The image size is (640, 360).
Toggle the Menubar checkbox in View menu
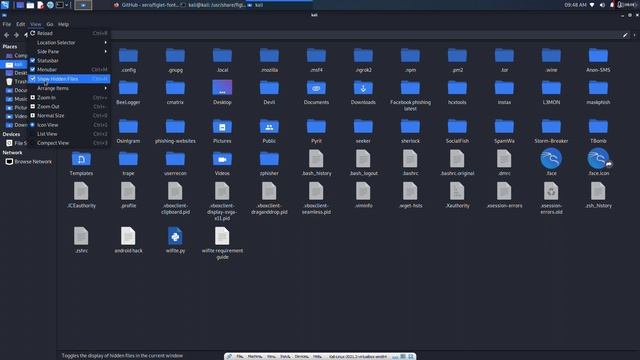point(33,69)
